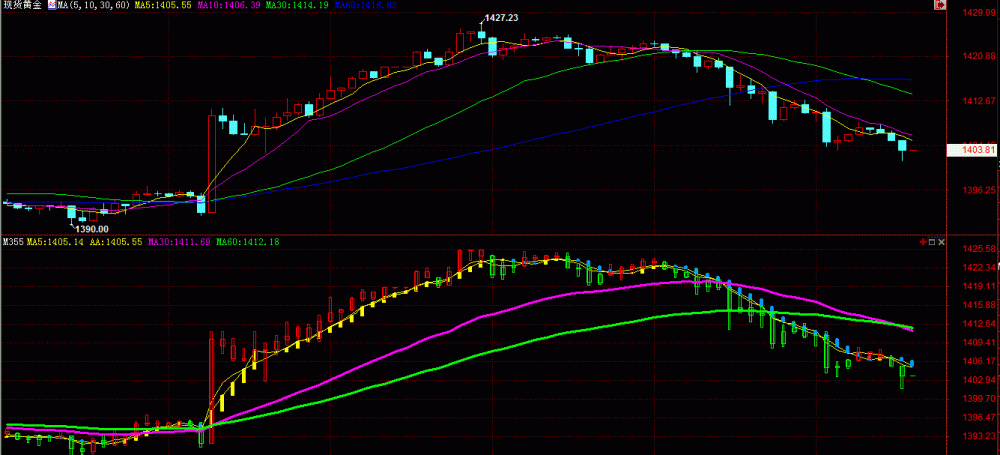1000x455 pixels.
Task: Maximize the M355 indicator sub-panel
Action: (932, 242)
